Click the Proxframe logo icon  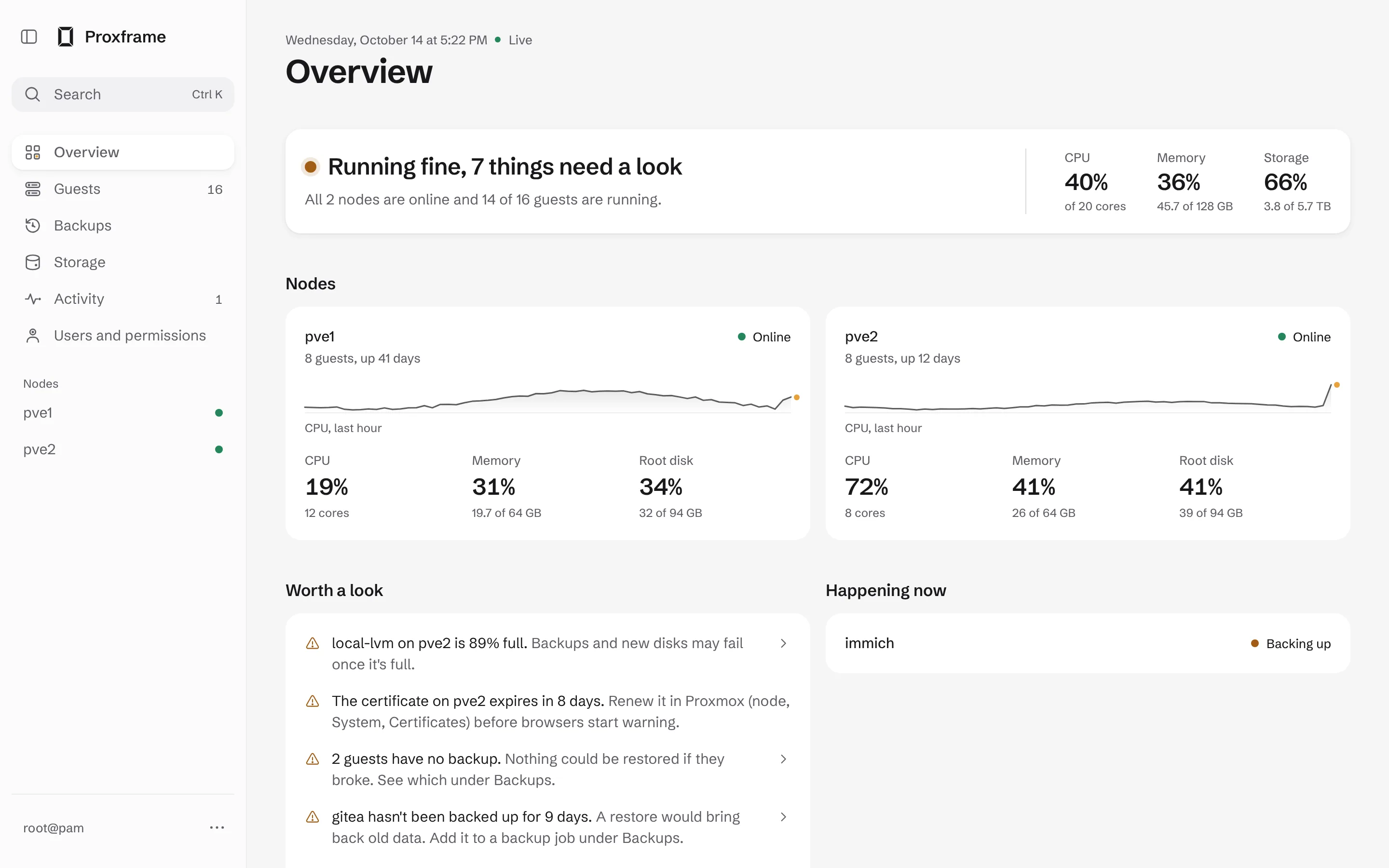coord(66,37)
